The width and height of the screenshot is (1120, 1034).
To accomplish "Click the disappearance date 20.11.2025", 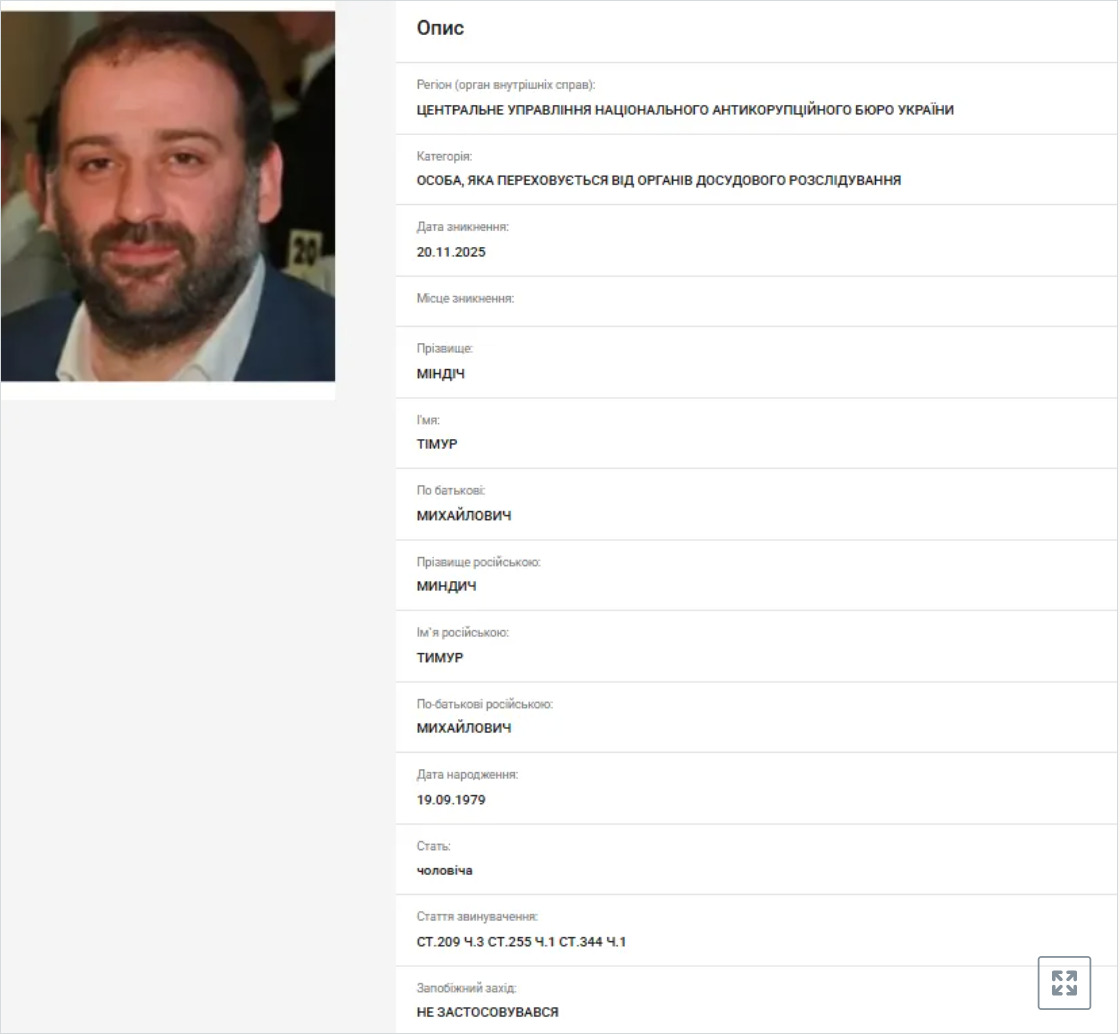I will coord(451,252).
